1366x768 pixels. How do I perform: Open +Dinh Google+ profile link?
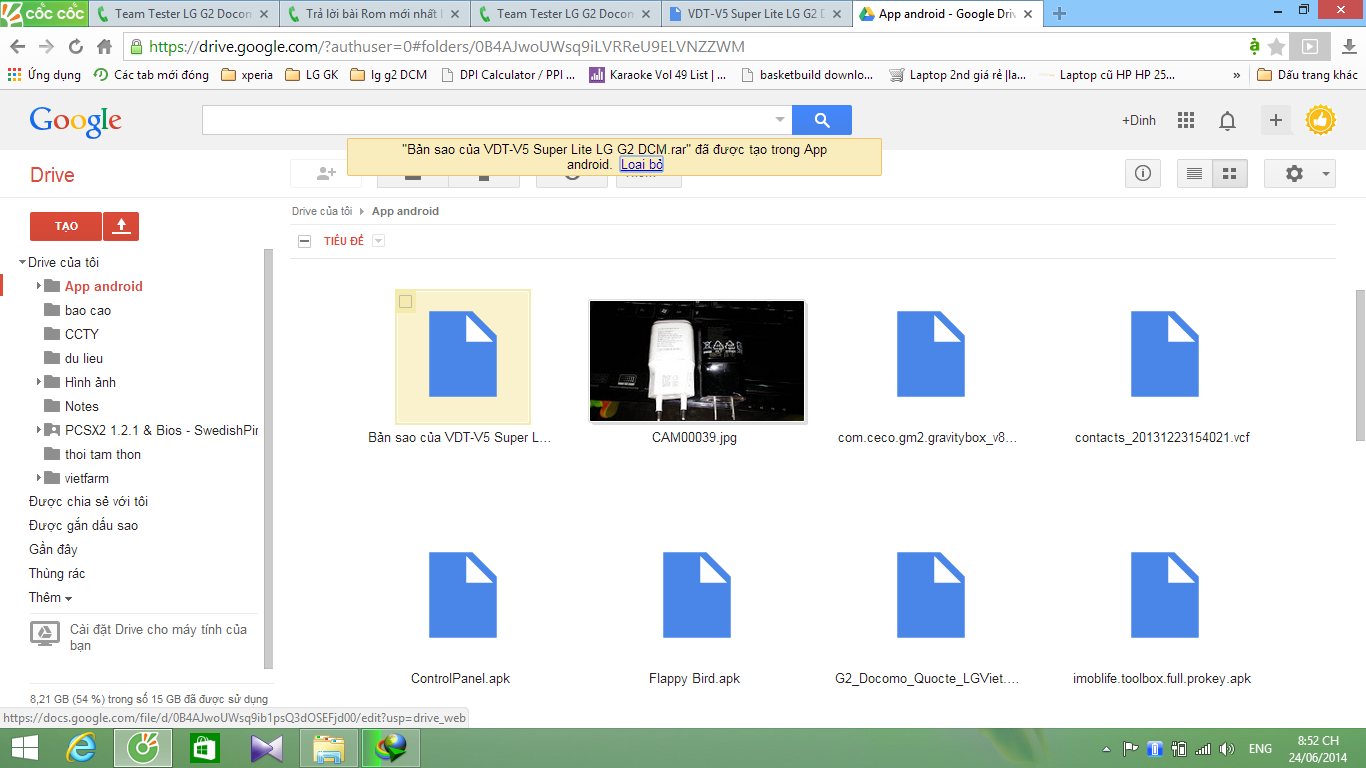[1139, 120]
